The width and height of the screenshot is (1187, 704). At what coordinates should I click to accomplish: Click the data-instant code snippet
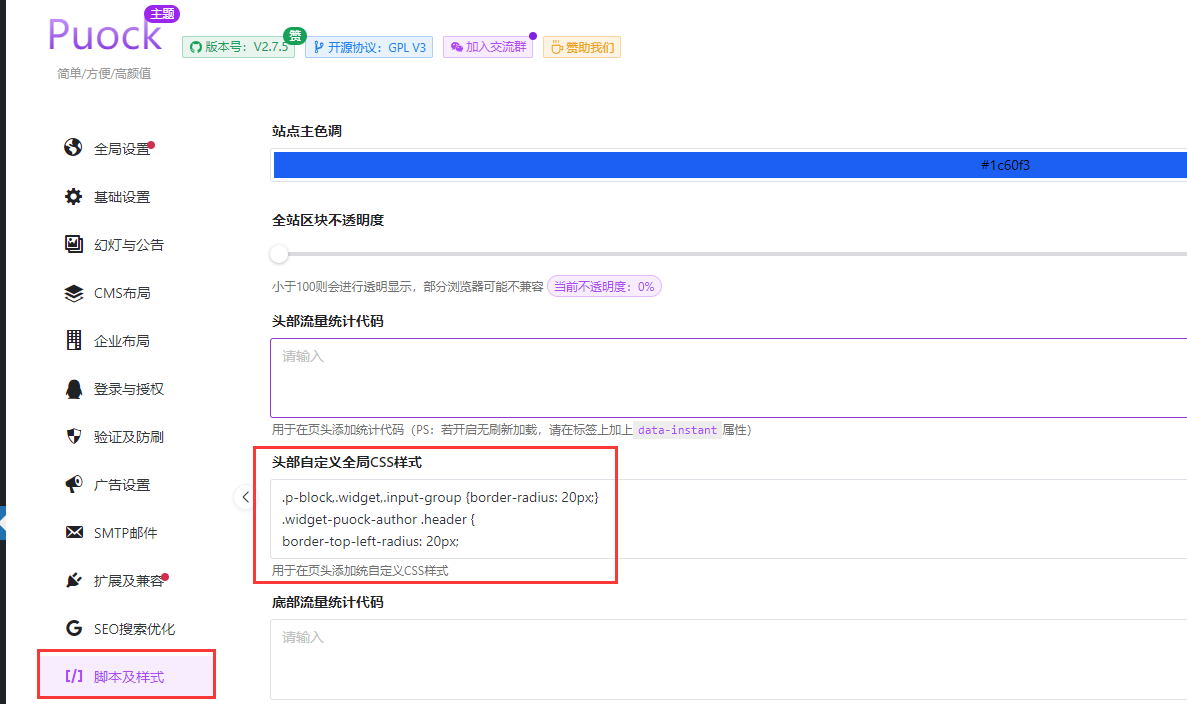coord(678,430)
